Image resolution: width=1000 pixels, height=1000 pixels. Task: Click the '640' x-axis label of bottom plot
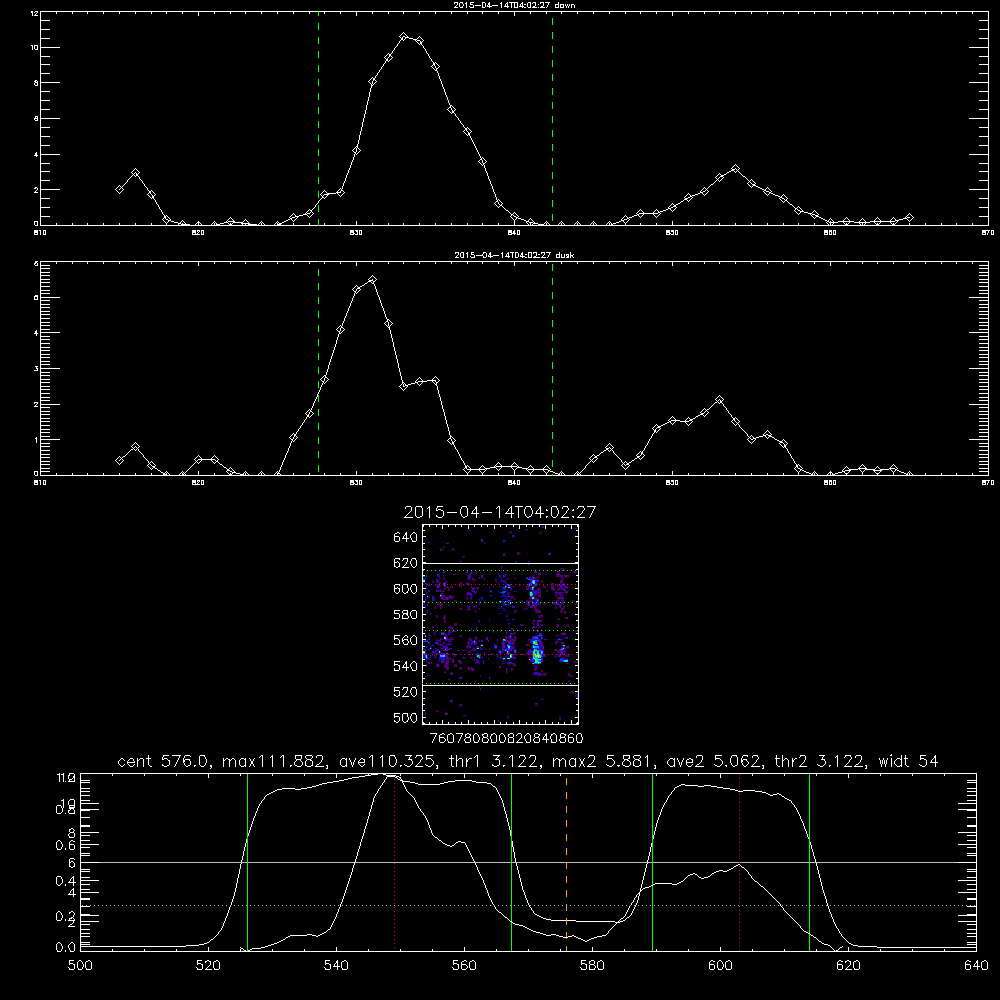[x=976, y=966]
